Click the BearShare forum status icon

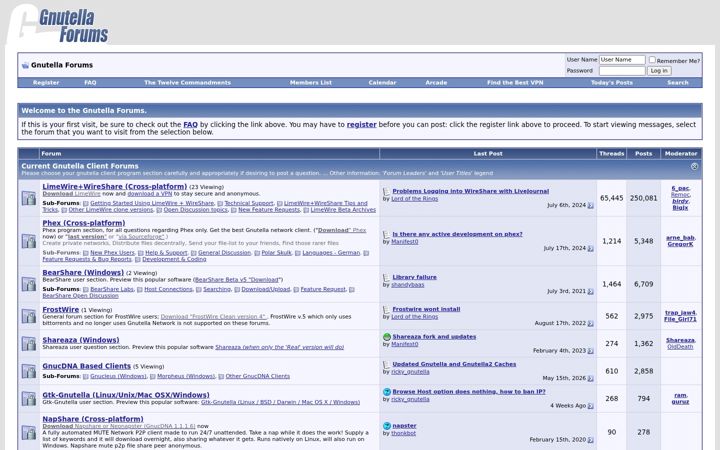(x=28, y=284)
